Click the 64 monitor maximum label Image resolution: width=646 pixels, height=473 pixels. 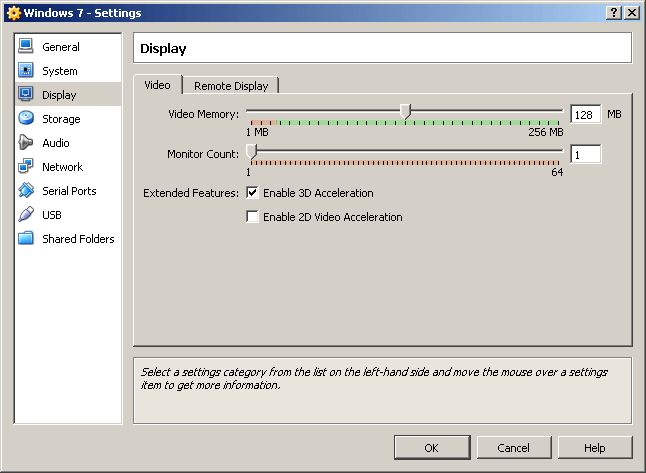(557, 172)
